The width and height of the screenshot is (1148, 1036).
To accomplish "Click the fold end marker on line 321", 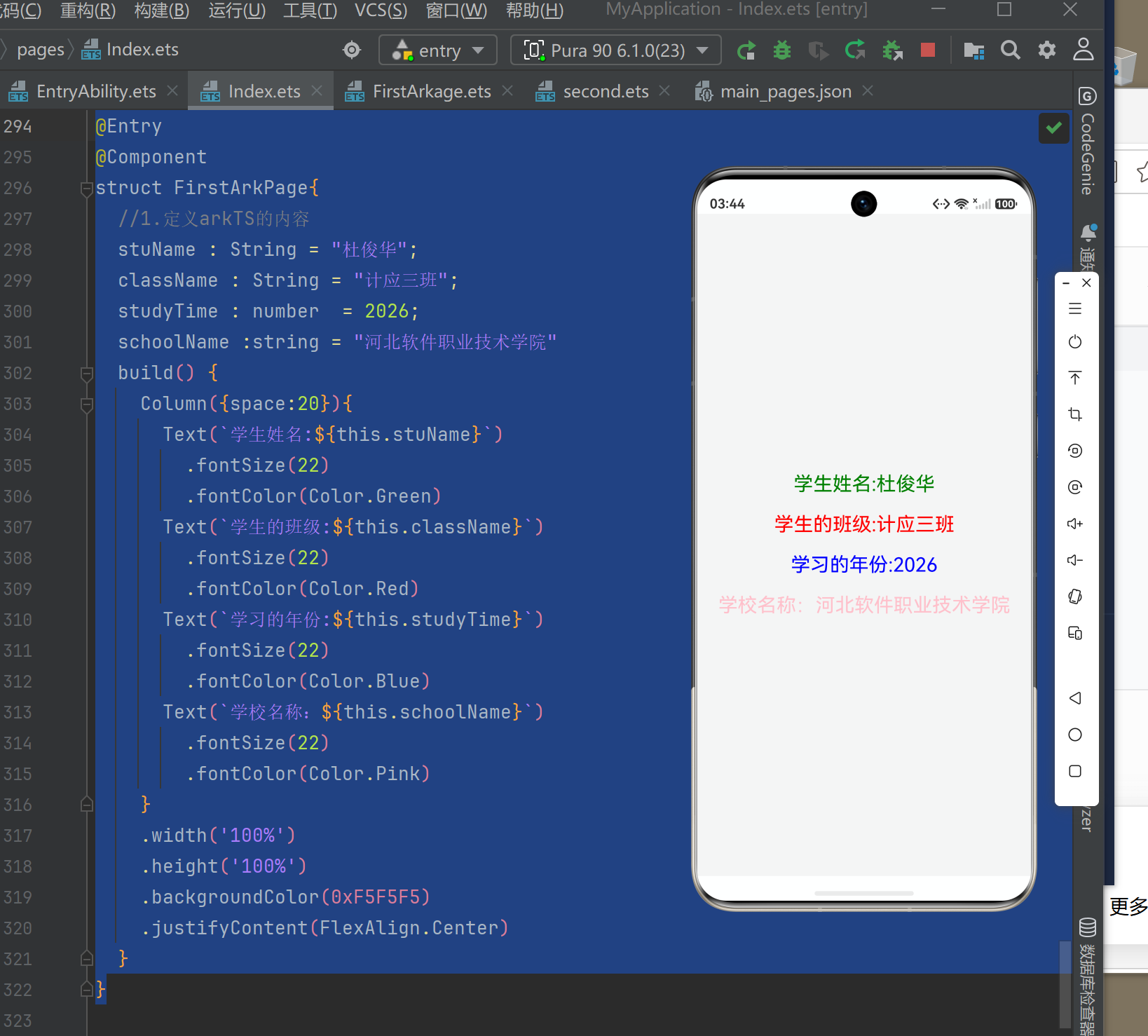I will click(87, 958).
